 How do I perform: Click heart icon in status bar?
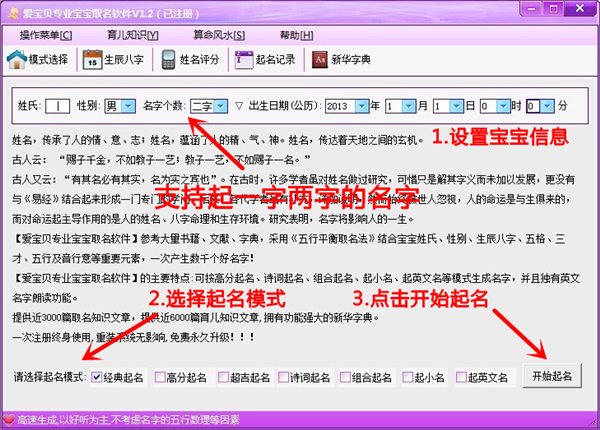pyautogui.click(x=8, y=420)
